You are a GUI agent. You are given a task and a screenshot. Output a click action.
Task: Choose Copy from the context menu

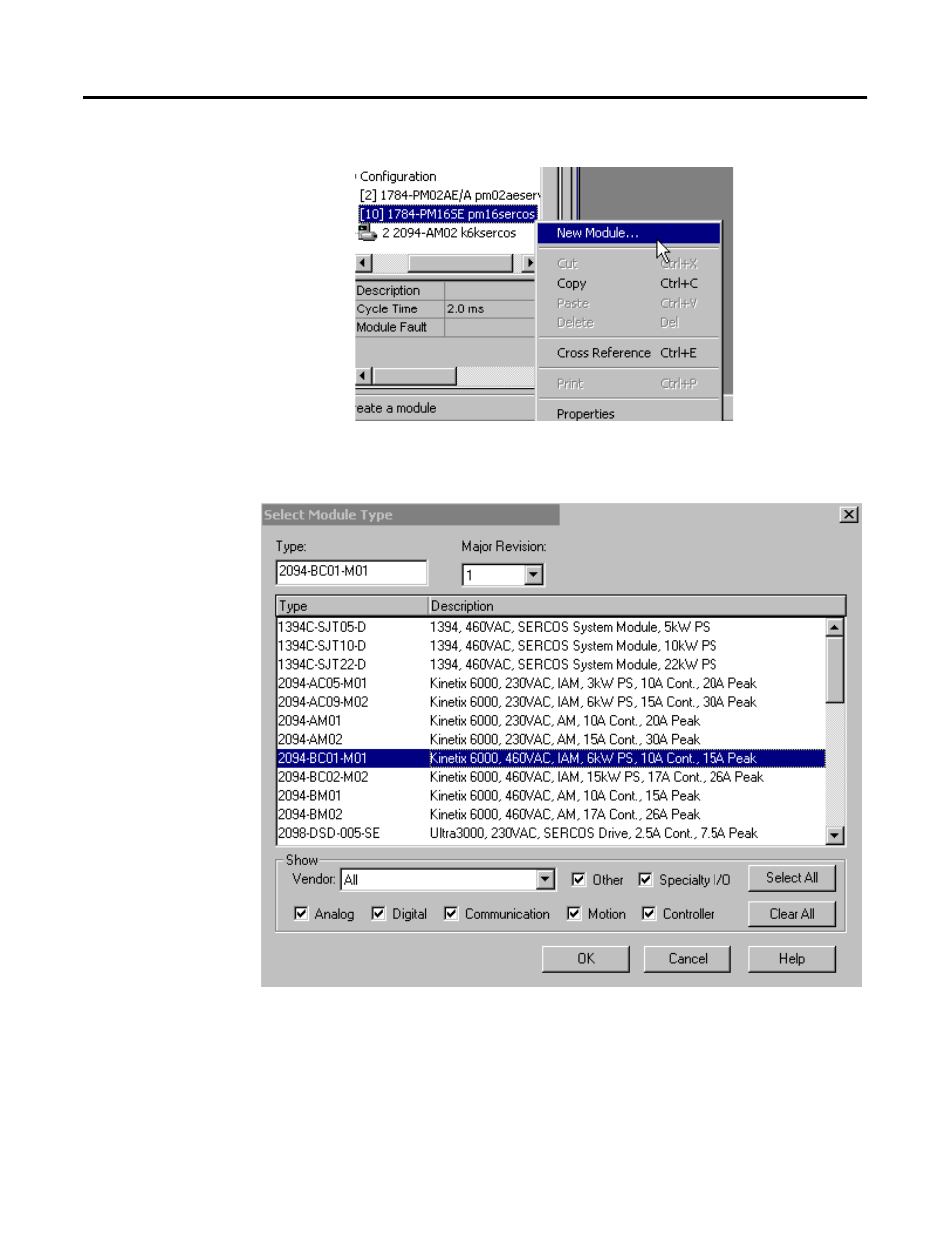pos(629,284)
